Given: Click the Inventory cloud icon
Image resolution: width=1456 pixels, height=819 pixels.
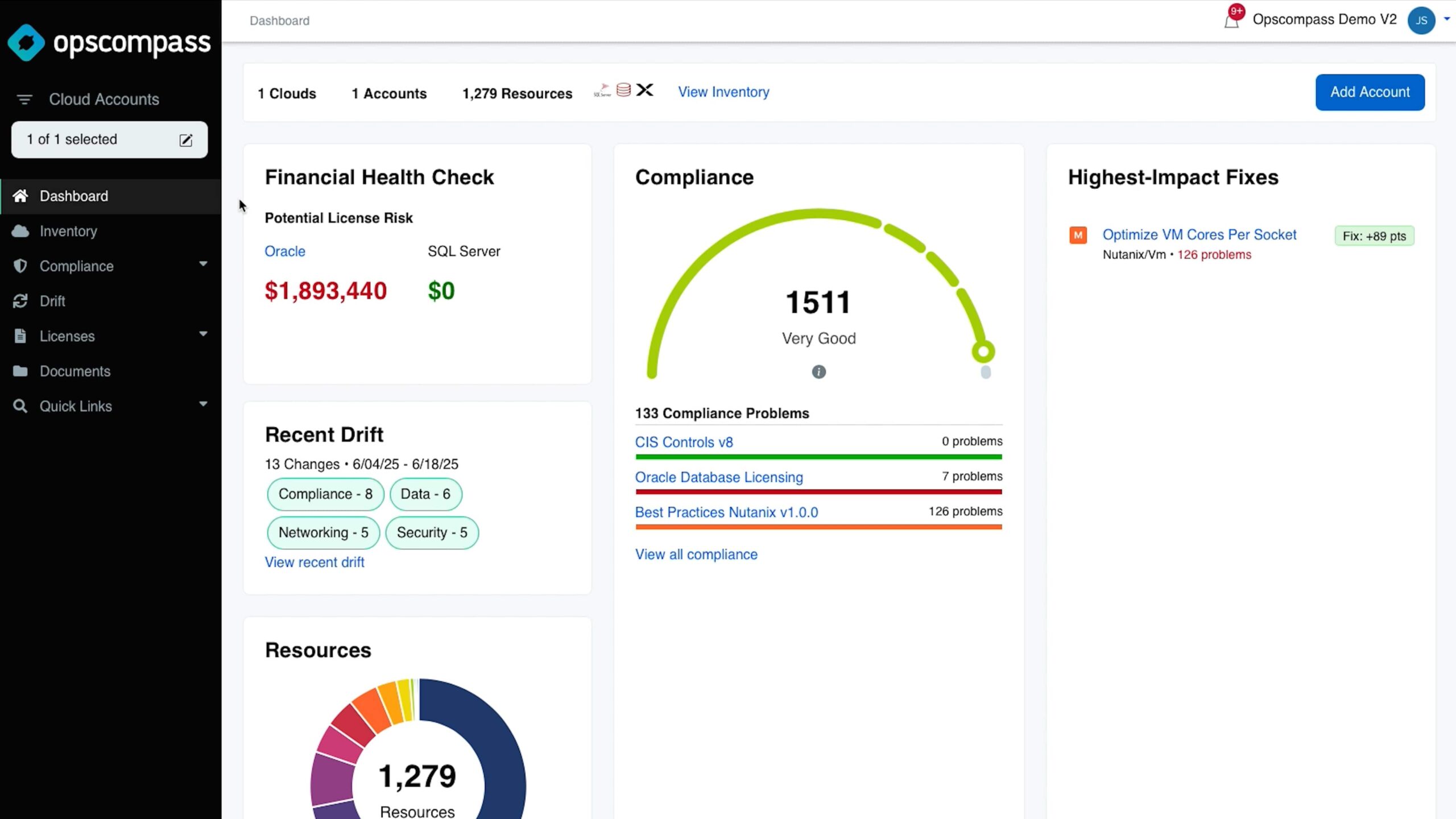Looking at the screenshot, I should coord(20,231).
